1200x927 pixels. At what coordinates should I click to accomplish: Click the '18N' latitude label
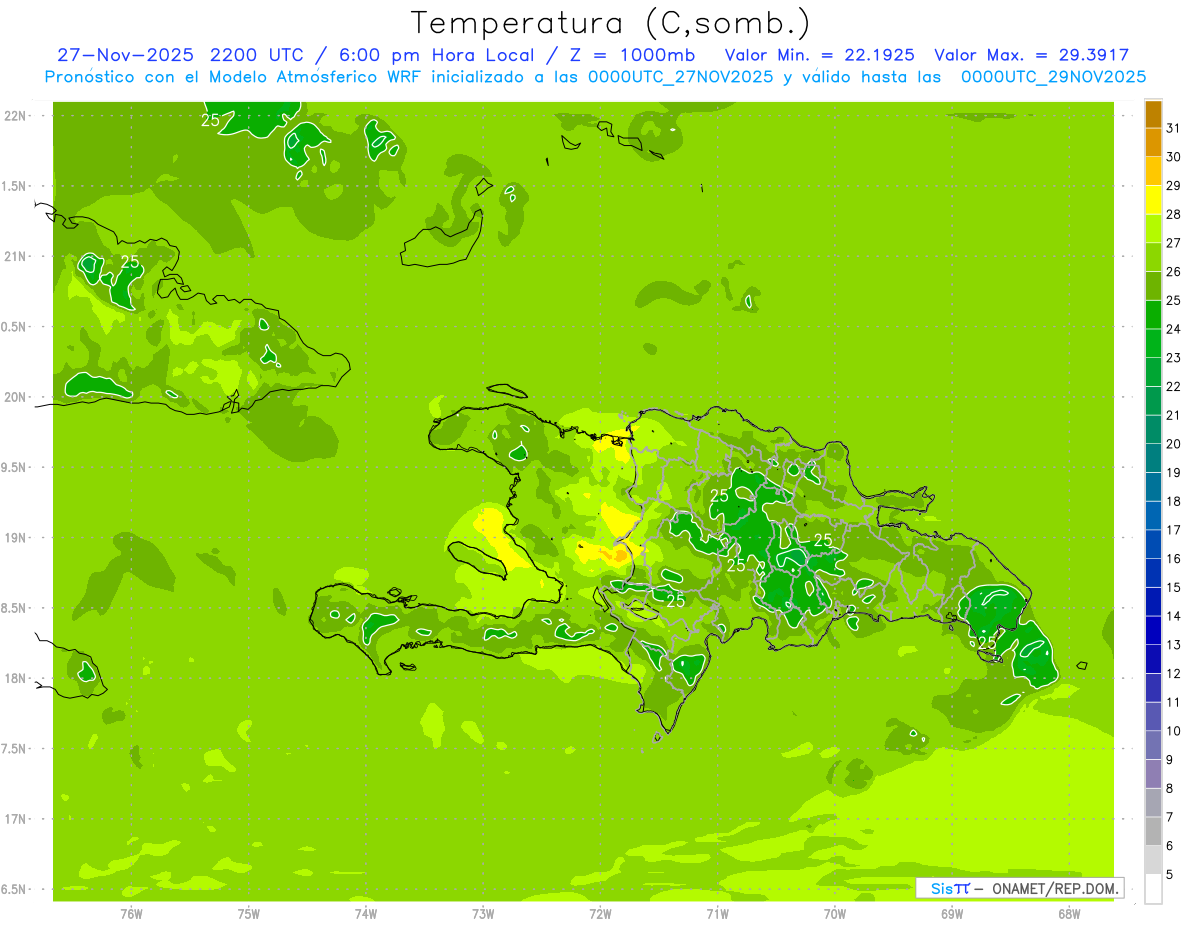[x=15, y=678]
